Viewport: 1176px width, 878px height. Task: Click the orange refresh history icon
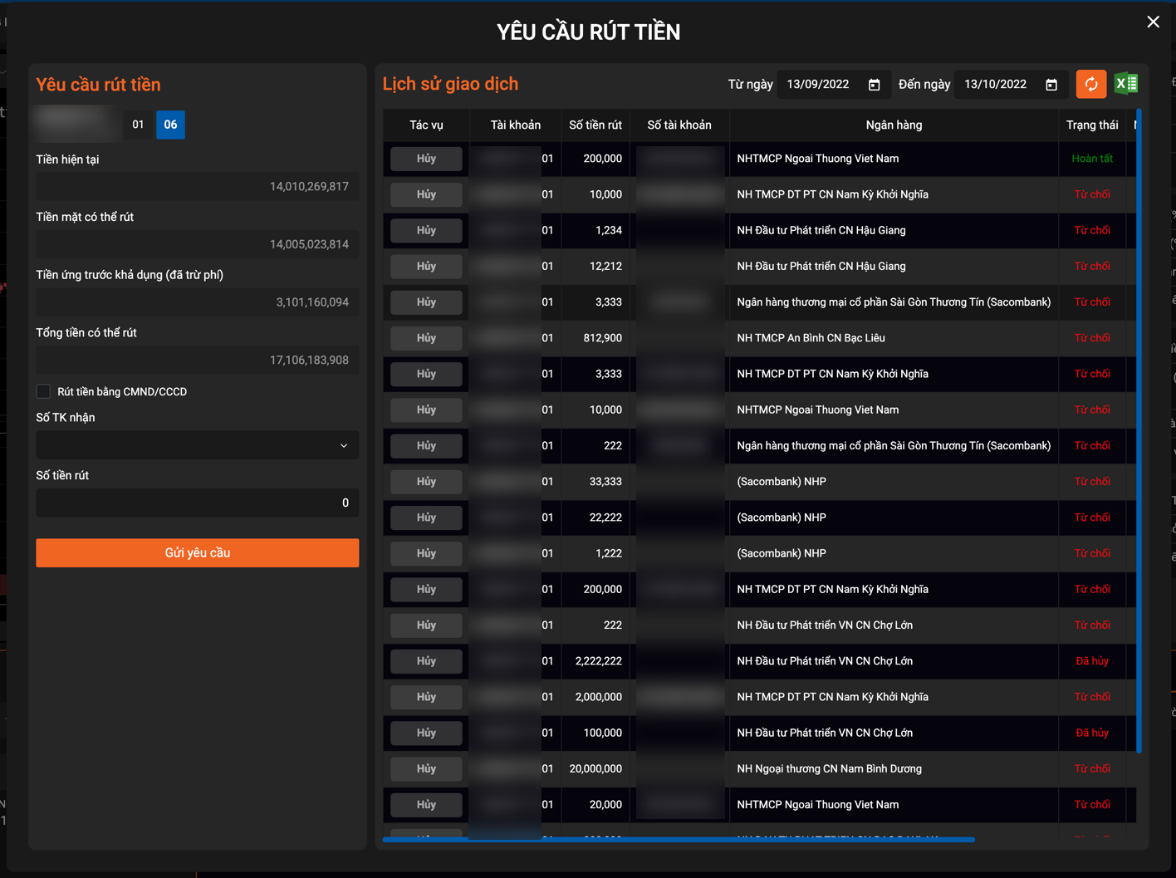tap(1091, 84)
